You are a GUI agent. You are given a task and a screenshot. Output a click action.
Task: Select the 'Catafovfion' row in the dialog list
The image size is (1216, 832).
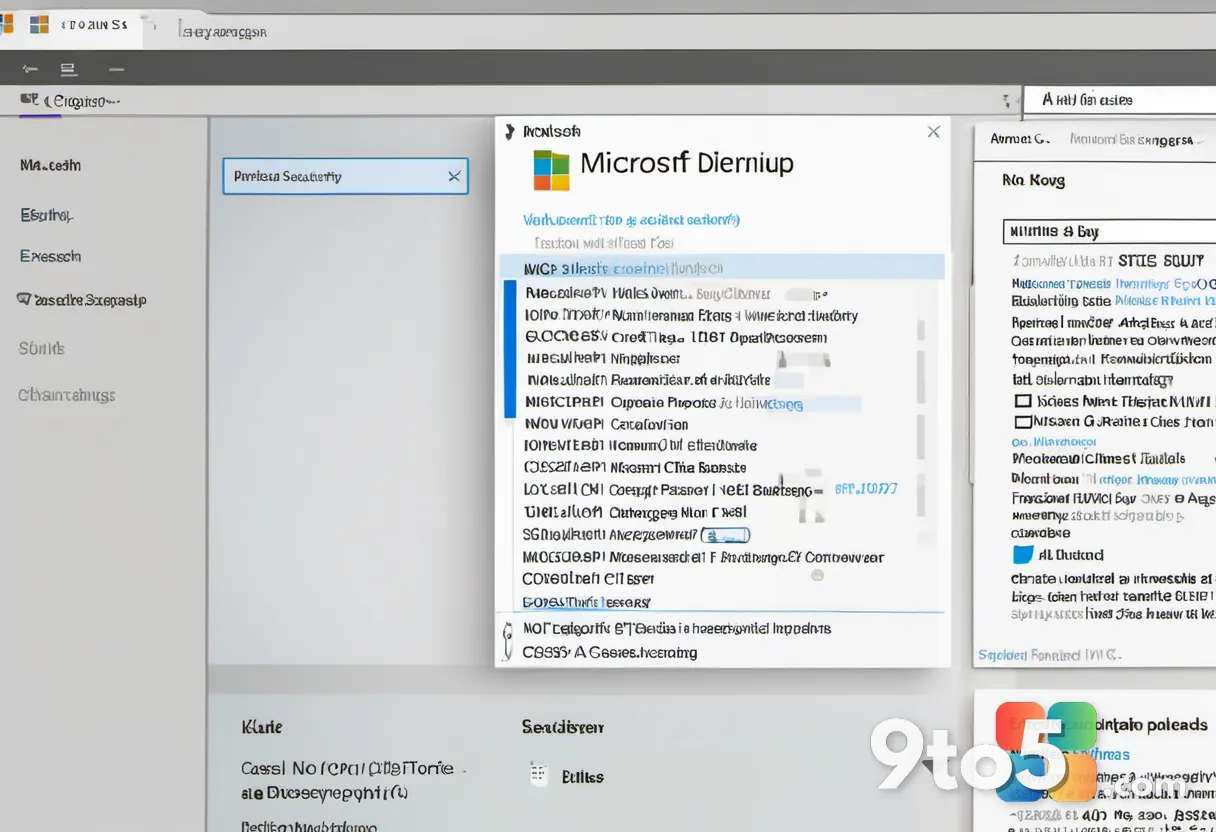click(x=650, y=424)
